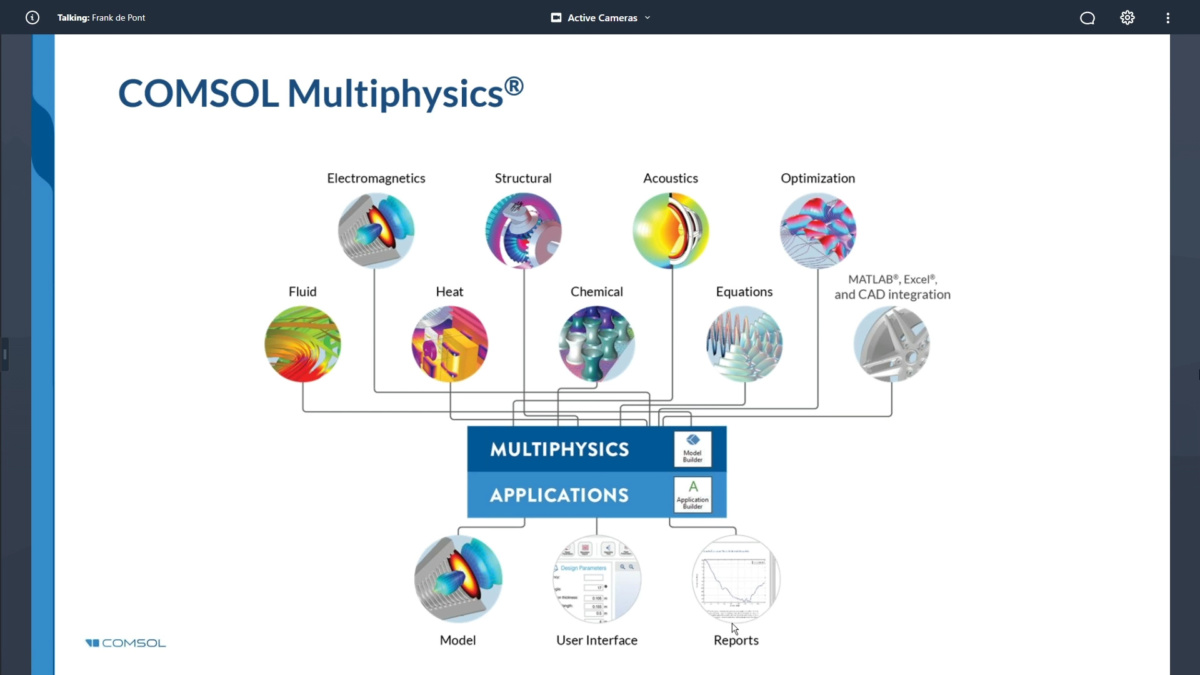Open the three-dot more options menu
This screenshot has width=1200, height=675.
(1167, 18)
